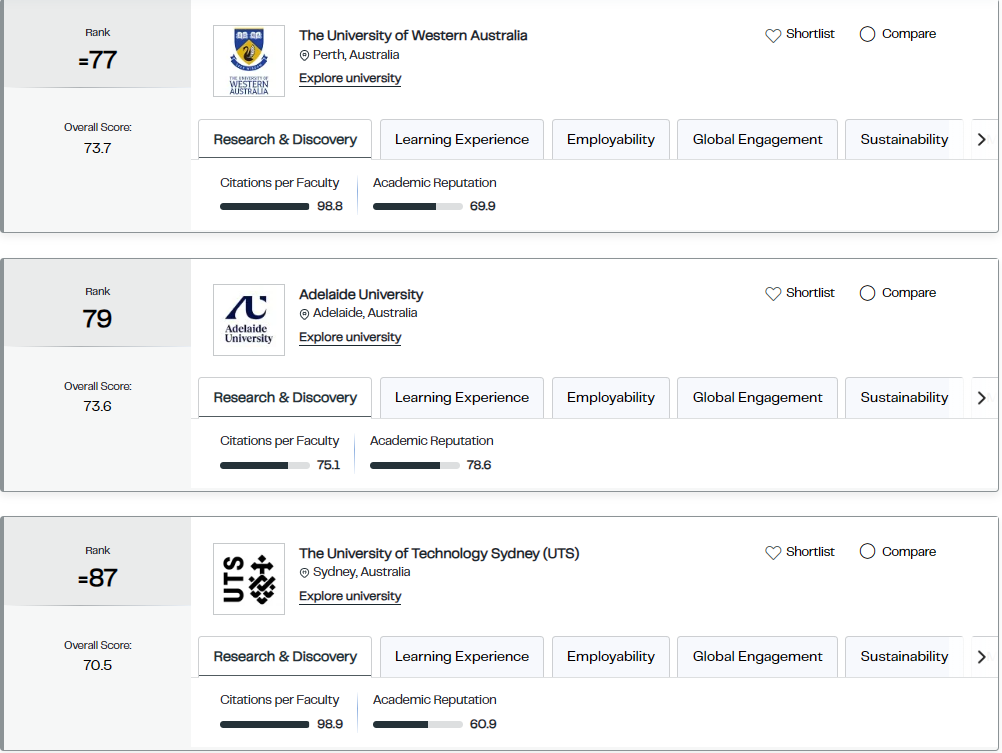The image size is (1002, 753).
Task: Show more tabs for University of Western Australia
Action: 982,139
